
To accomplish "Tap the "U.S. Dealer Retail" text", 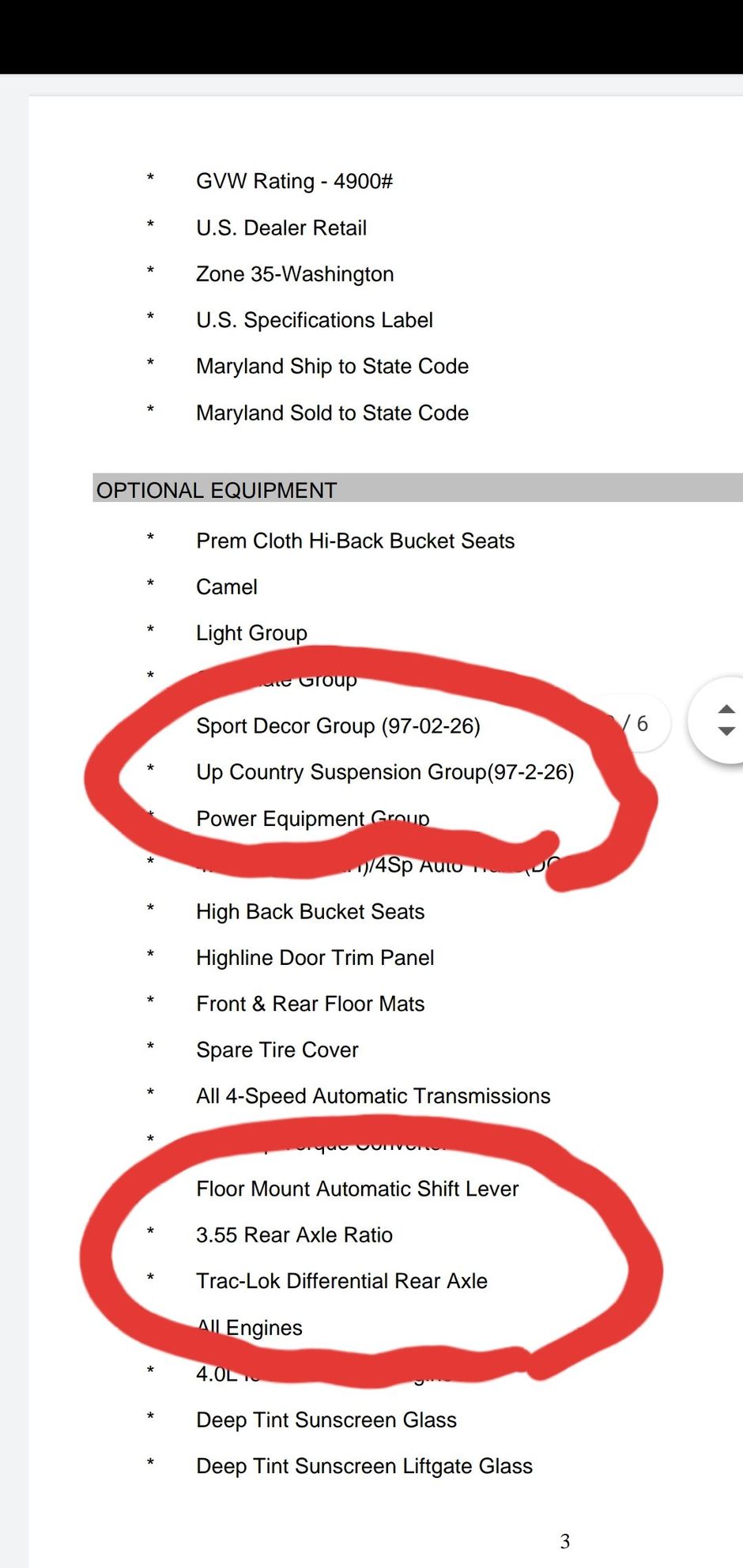I will coord(281,228).
